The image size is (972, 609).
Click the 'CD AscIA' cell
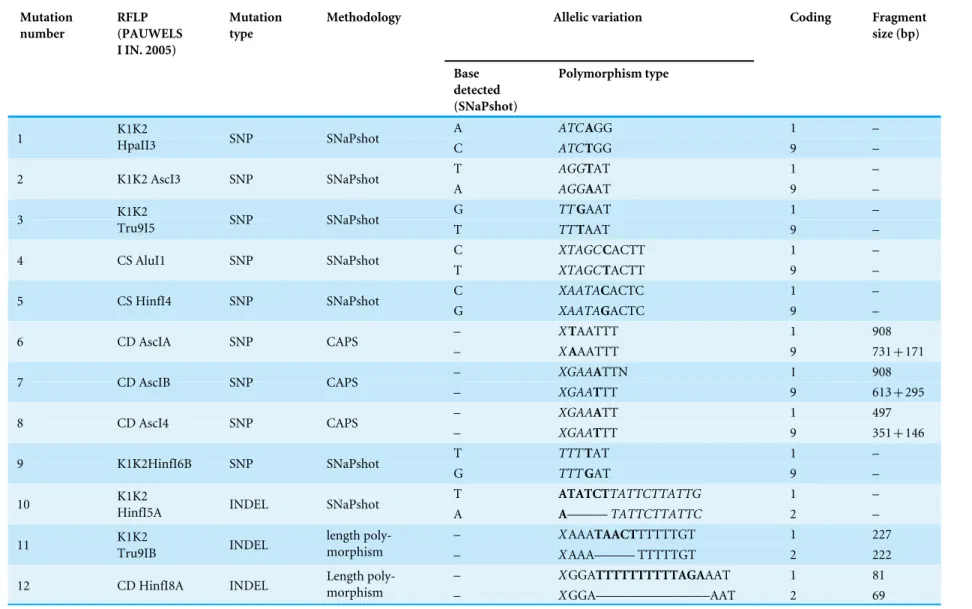[x=144, y=342]
